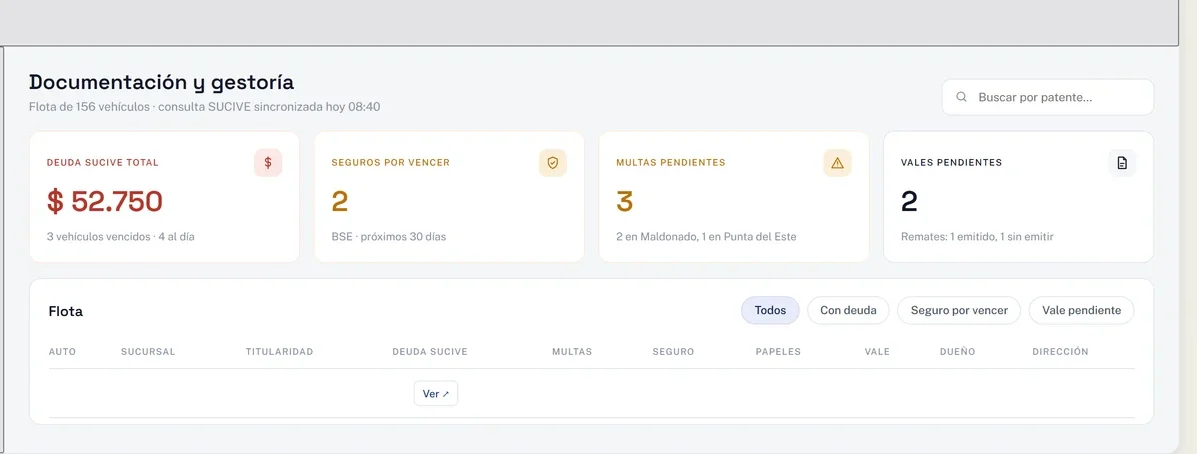Click the Flota table title

click(x=66, y=311)
